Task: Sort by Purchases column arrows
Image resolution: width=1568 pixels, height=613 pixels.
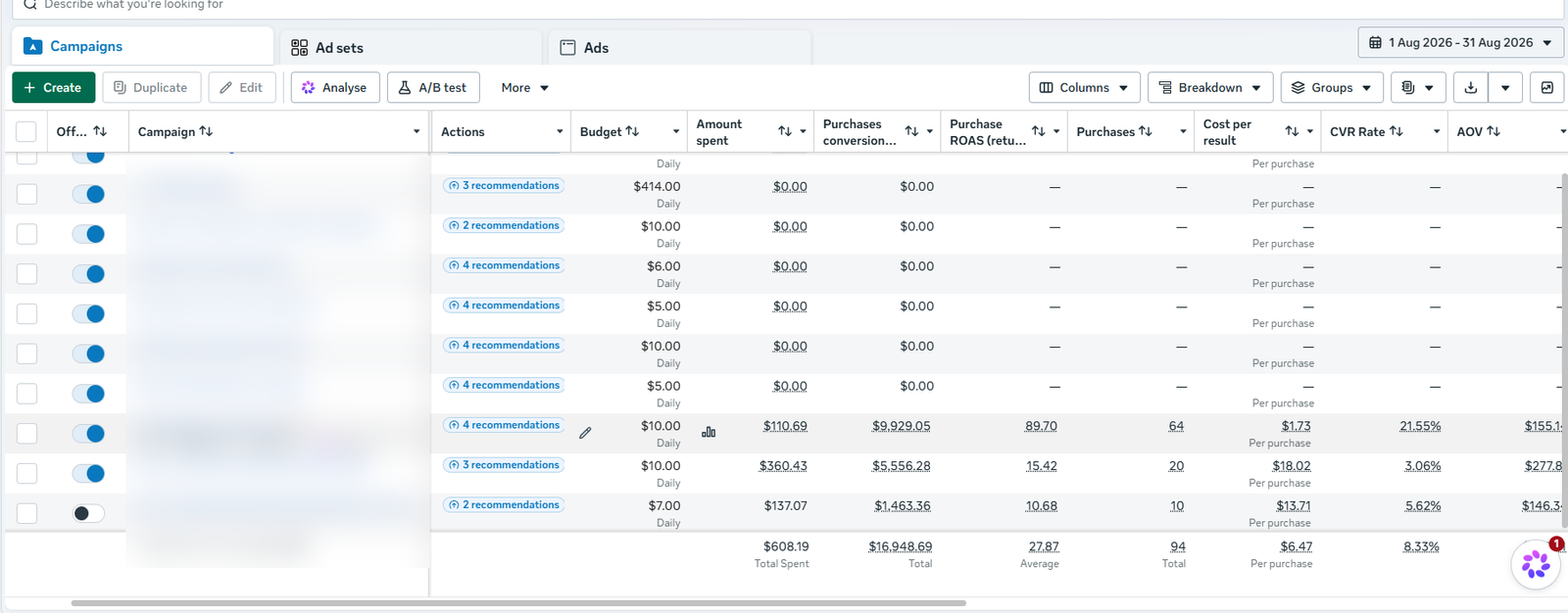Action: point(1146,131)
